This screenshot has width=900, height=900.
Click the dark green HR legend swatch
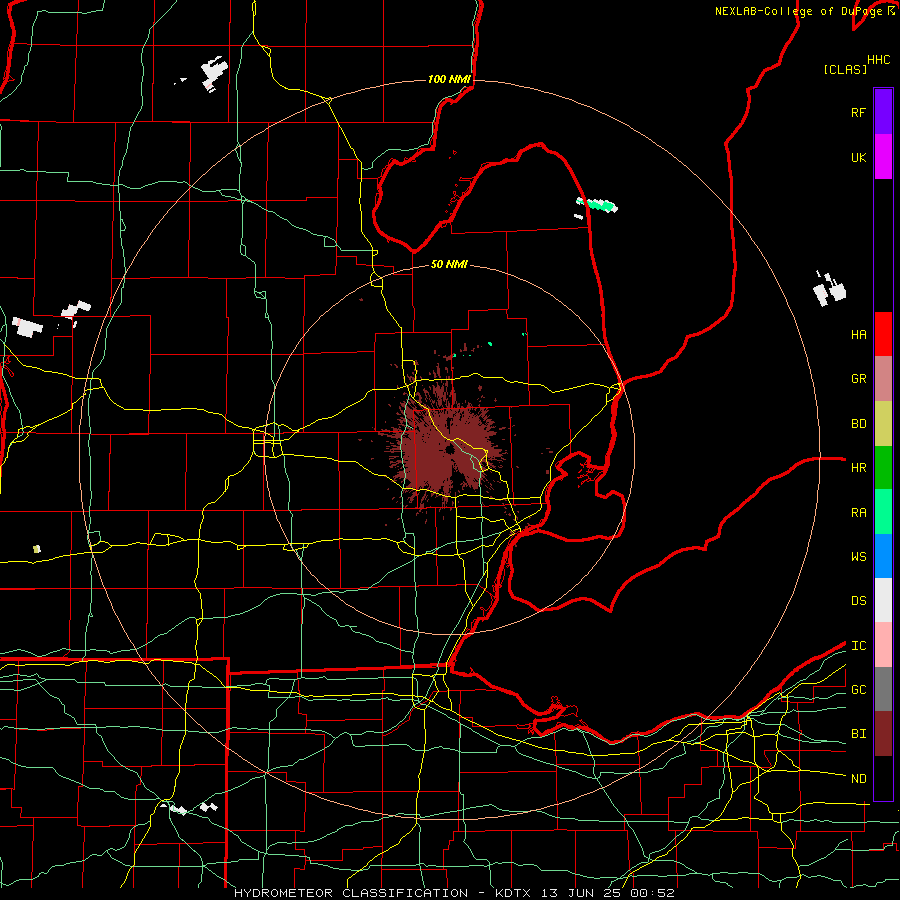pos(883,468)
